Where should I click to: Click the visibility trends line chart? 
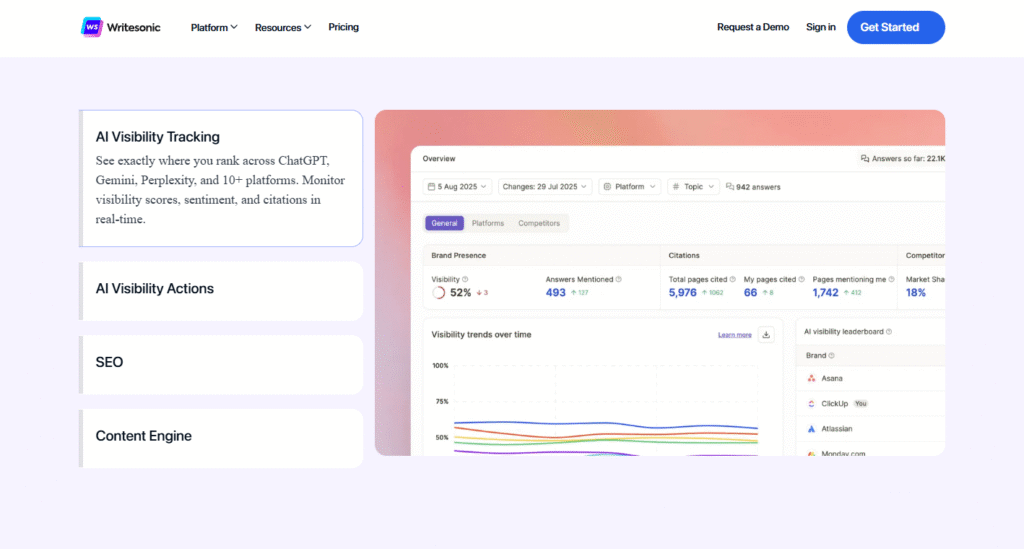[x=605, y=408]
